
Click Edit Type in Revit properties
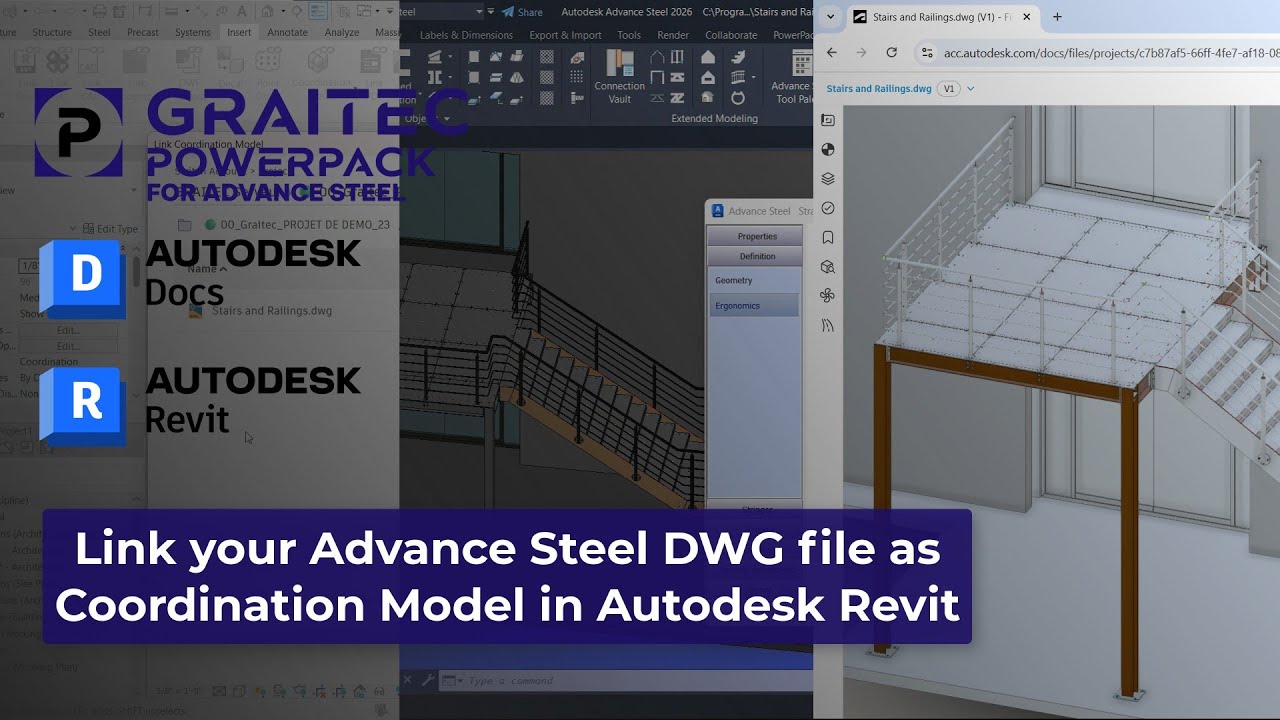pos(109,229)
